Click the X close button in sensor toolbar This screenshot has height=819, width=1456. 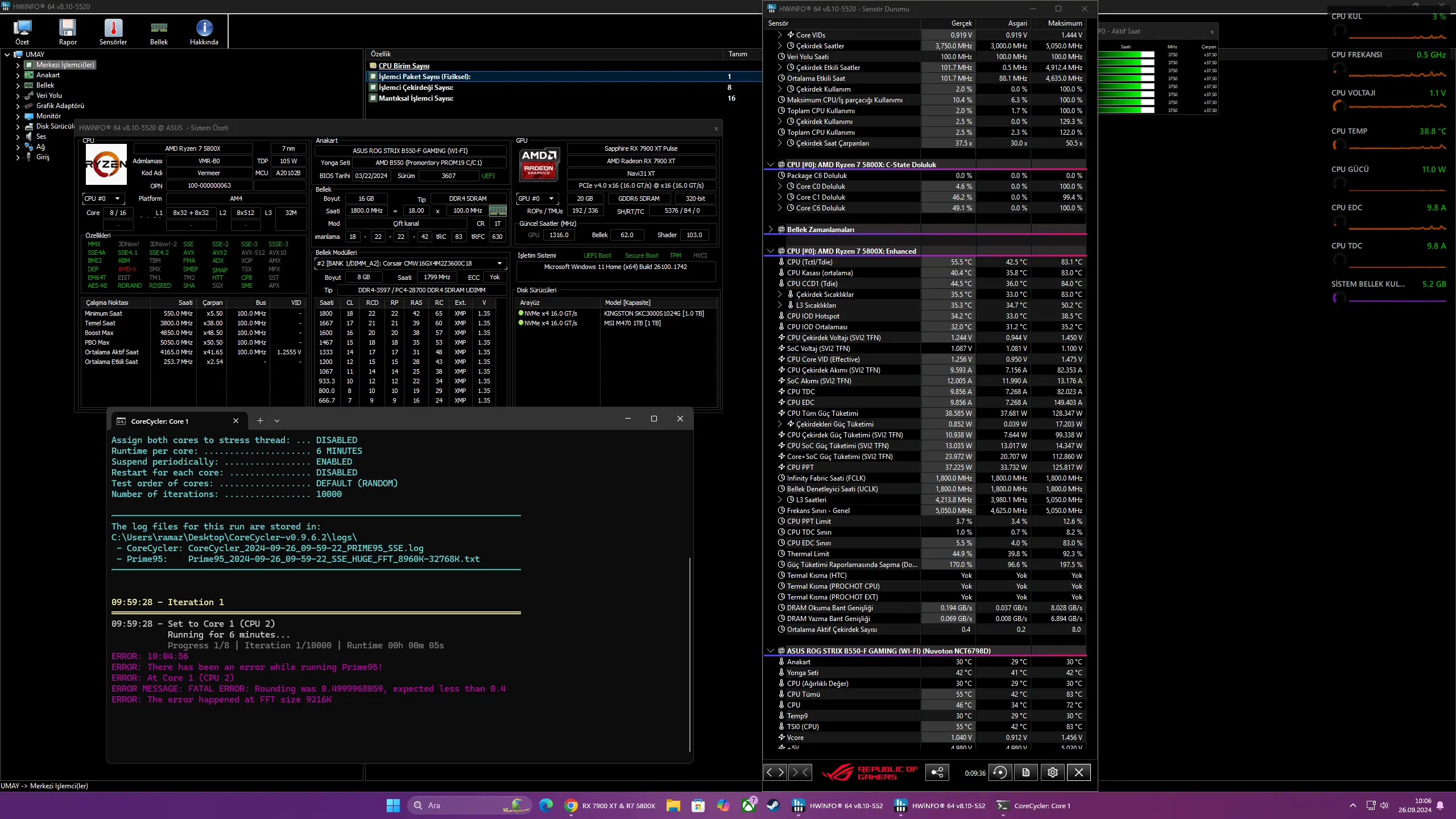click(x=1079, y=772)
